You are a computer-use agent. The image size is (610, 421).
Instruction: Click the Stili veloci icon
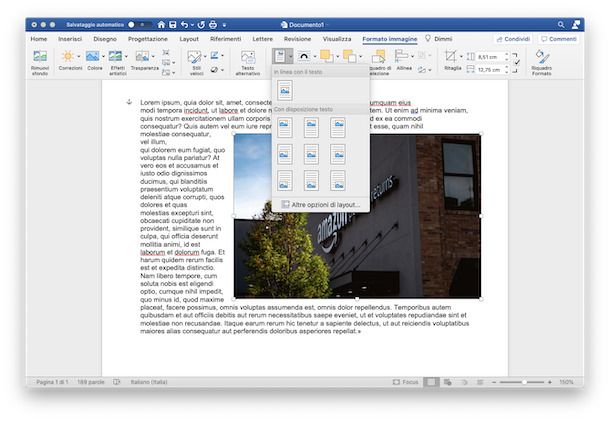click(x=194, y=57)
